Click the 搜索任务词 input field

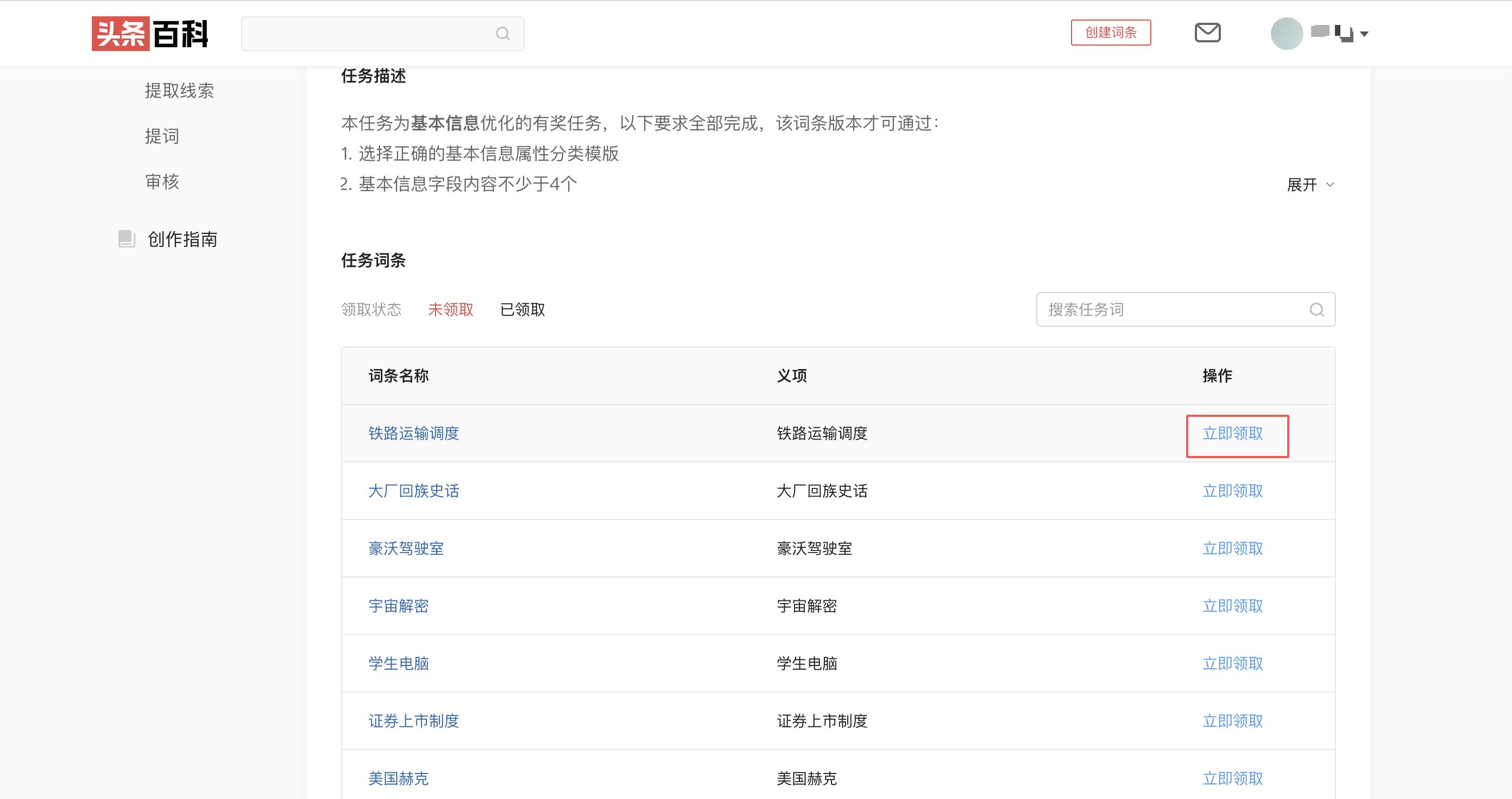tap(1144, 309)
